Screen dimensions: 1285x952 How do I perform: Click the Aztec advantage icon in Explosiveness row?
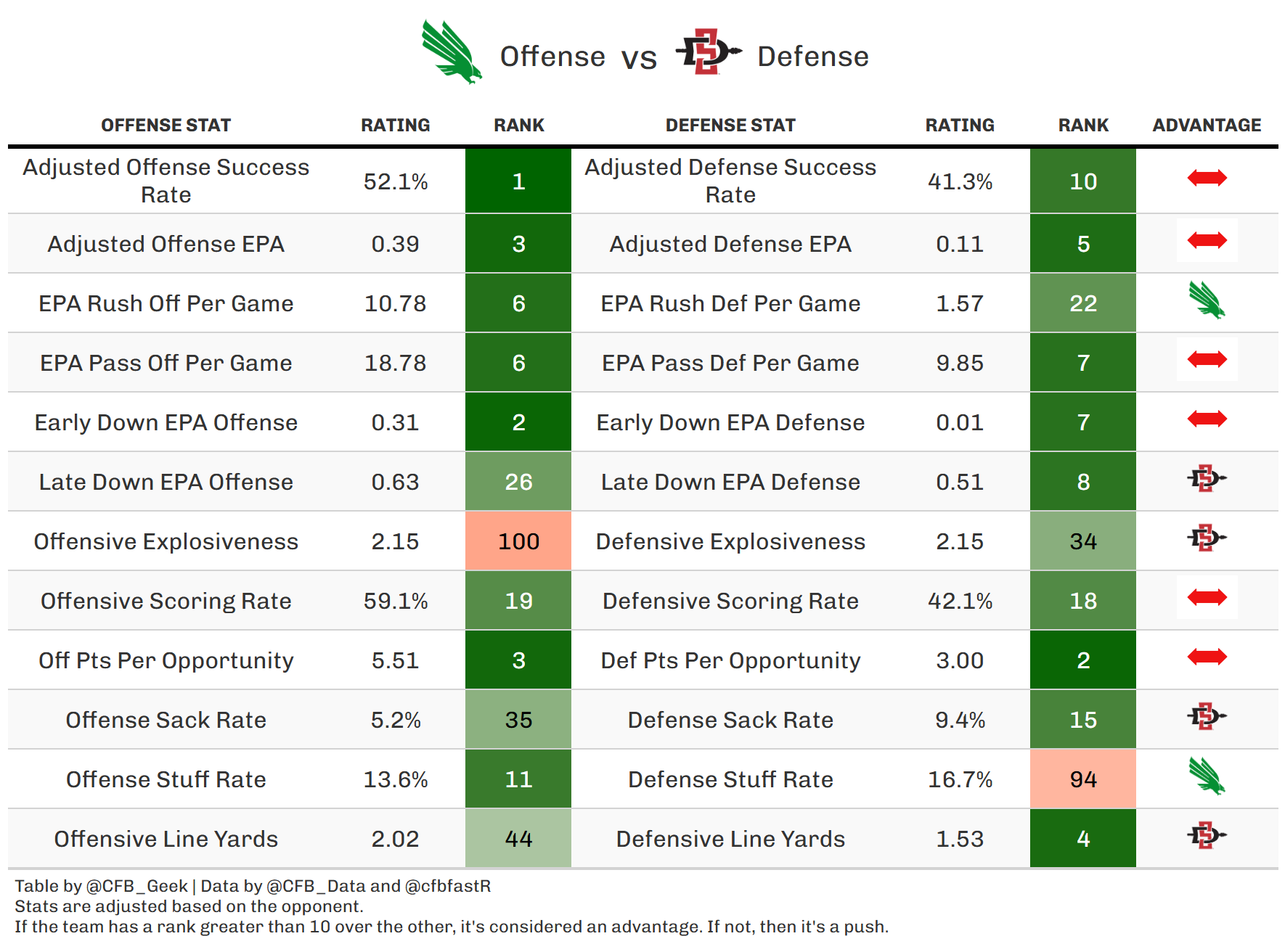pos(1207,538)
